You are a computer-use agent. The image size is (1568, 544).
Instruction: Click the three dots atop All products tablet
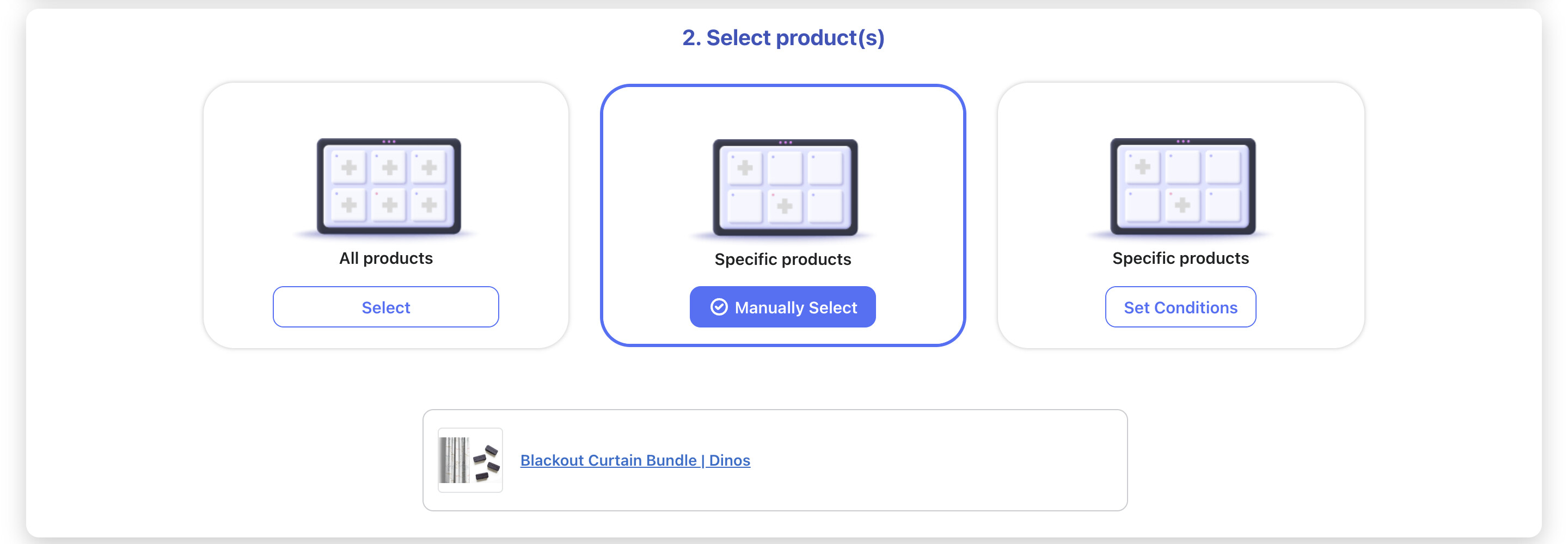pos(389,142)
